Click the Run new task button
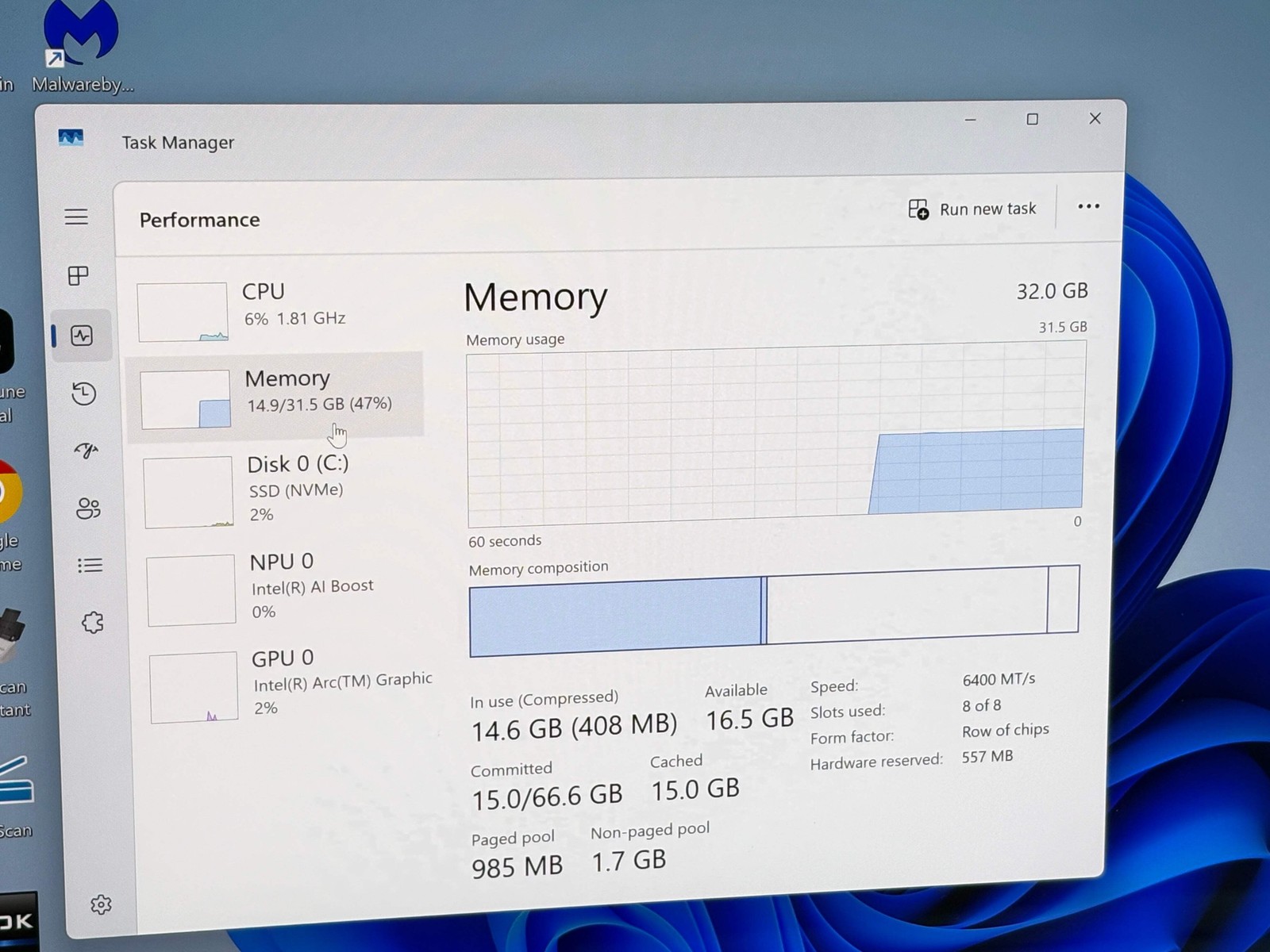The height and width of the screenshot is (952, 1270). coord(972,209)
